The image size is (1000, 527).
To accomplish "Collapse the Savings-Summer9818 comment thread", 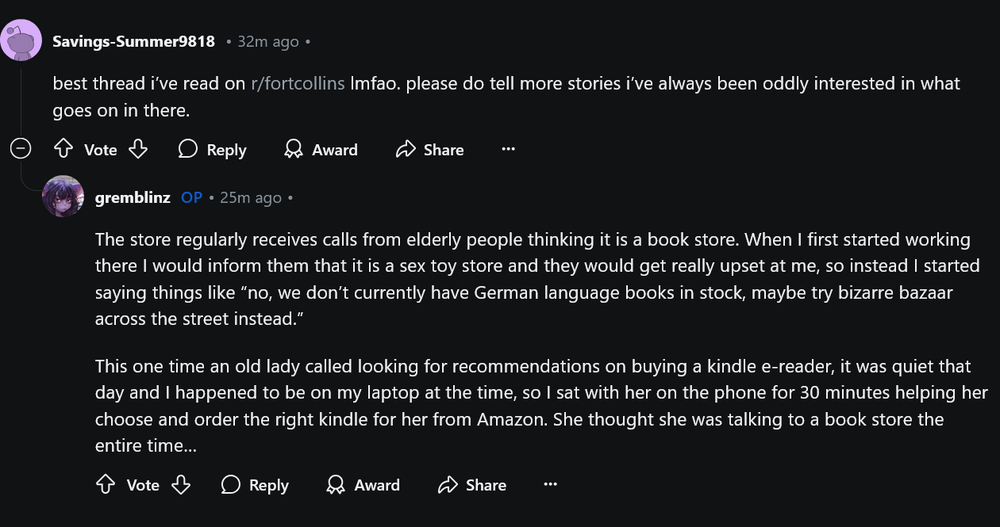I will pos(20,149).
